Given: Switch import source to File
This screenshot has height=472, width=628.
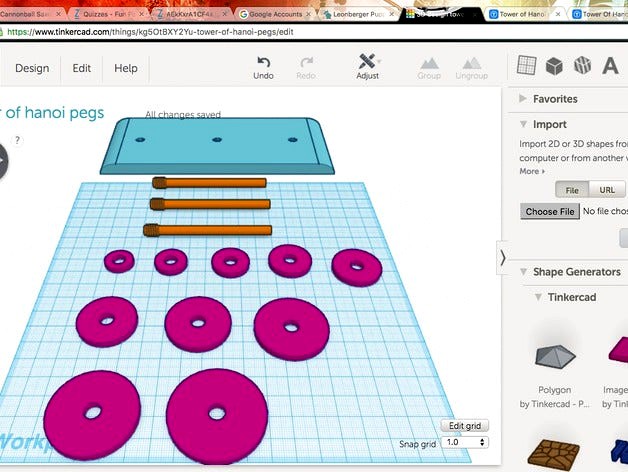Looking at the screenshot, I should [x=572, y=189].
